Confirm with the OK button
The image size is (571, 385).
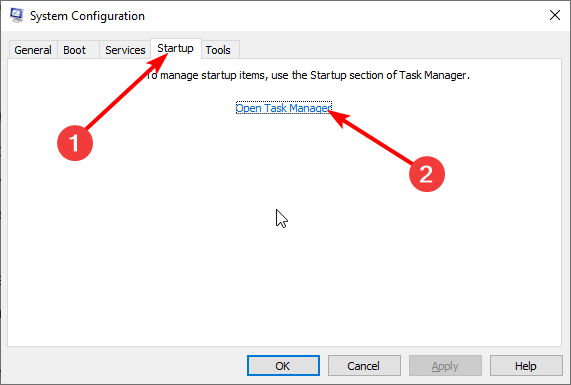point(283,366)
